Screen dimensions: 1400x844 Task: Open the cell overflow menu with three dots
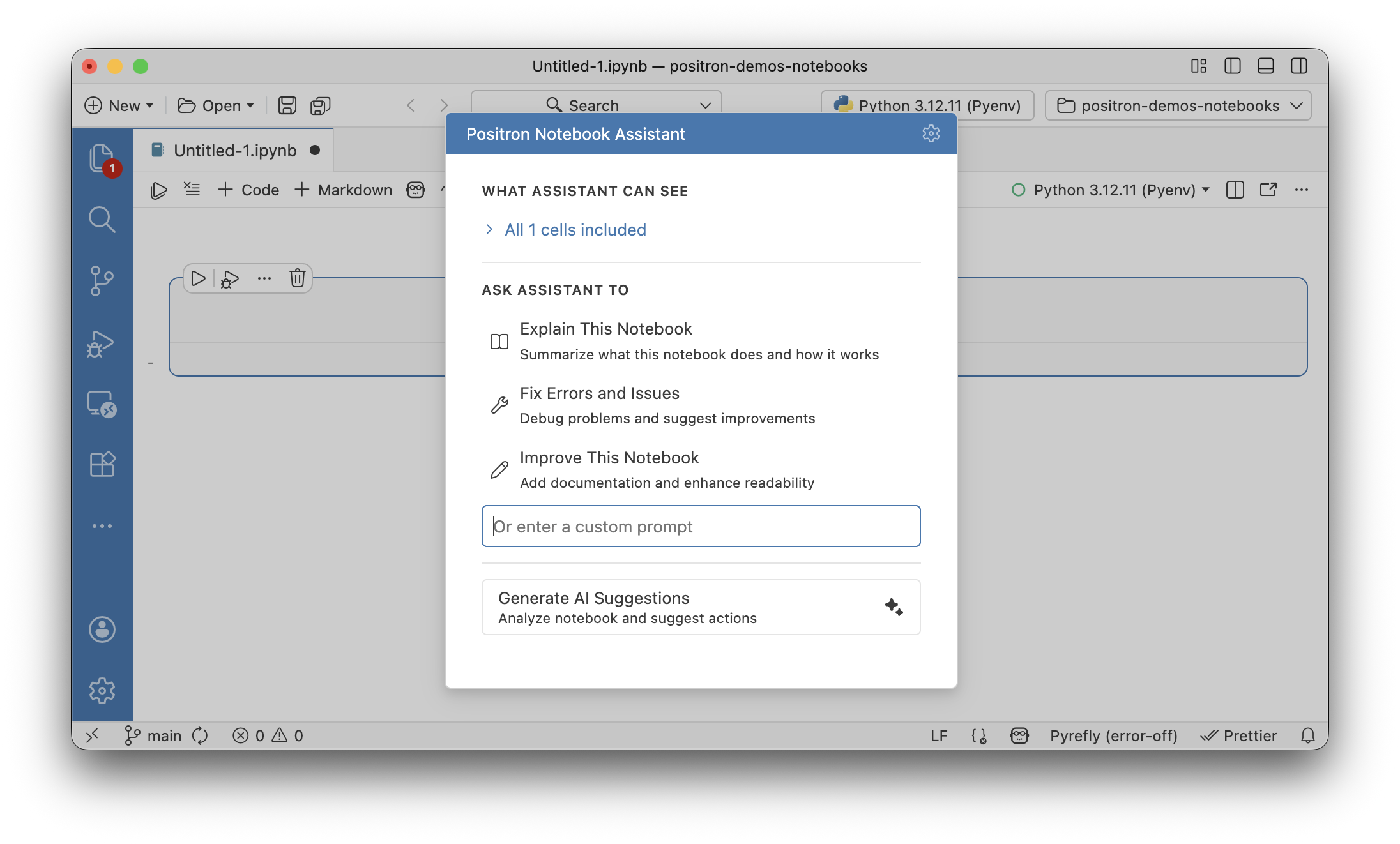pyautogui.click(x=264, y=278)
